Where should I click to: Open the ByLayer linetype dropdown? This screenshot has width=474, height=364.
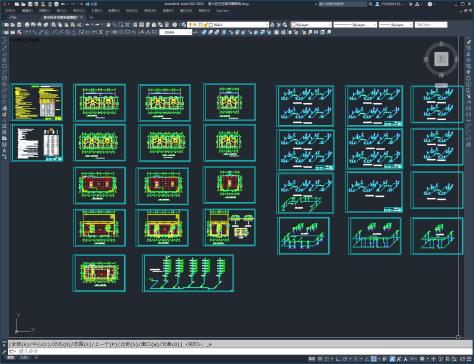pos(355,25)
